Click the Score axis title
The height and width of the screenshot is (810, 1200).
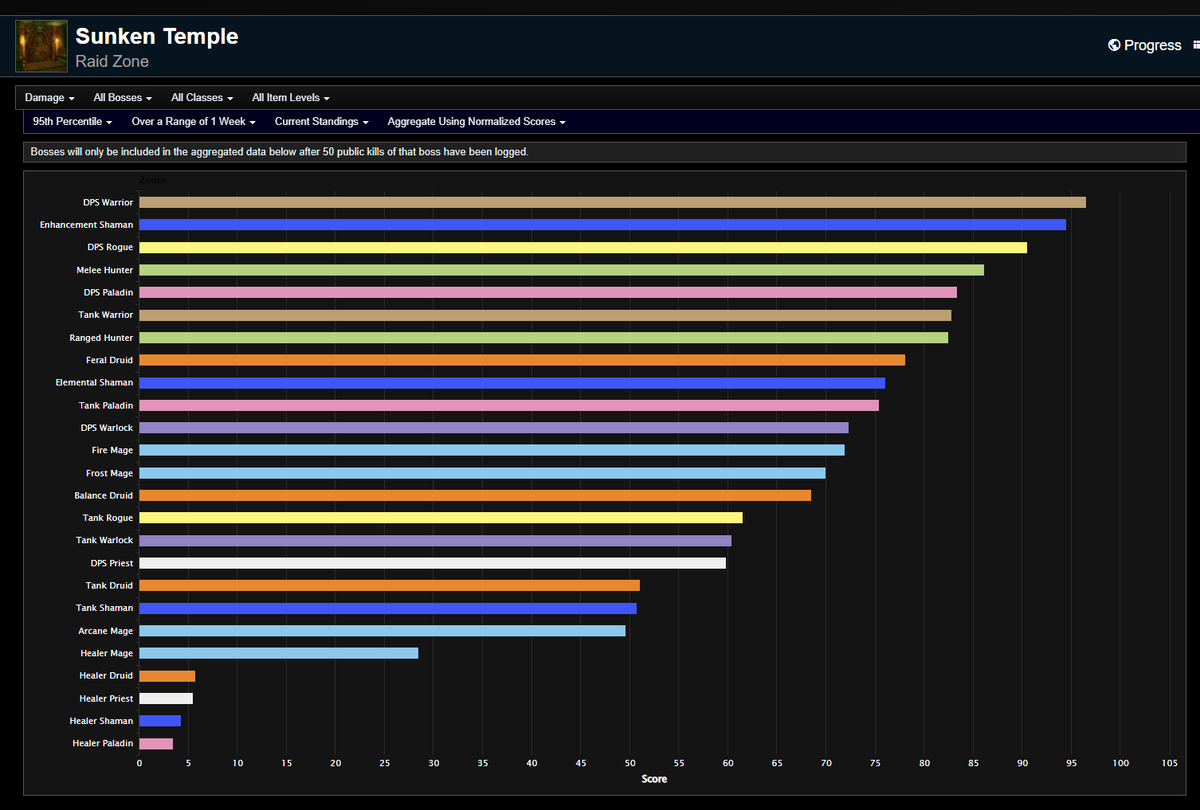(654, 778)
